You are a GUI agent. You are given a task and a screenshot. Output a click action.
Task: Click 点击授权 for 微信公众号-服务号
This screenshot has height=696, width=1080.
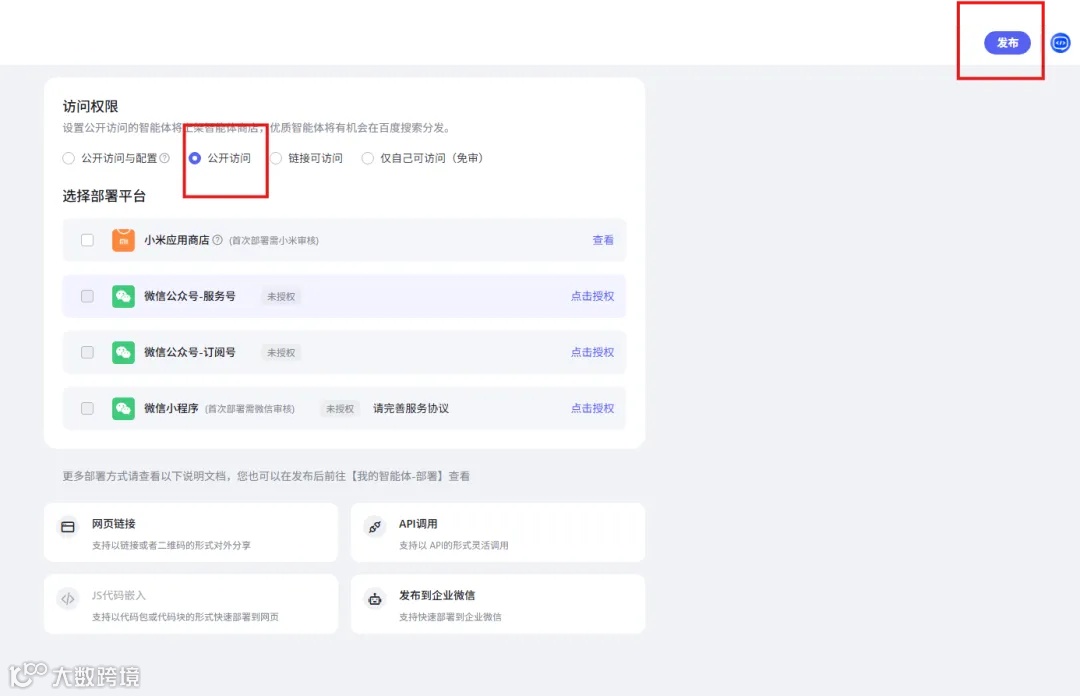(591, 296)
